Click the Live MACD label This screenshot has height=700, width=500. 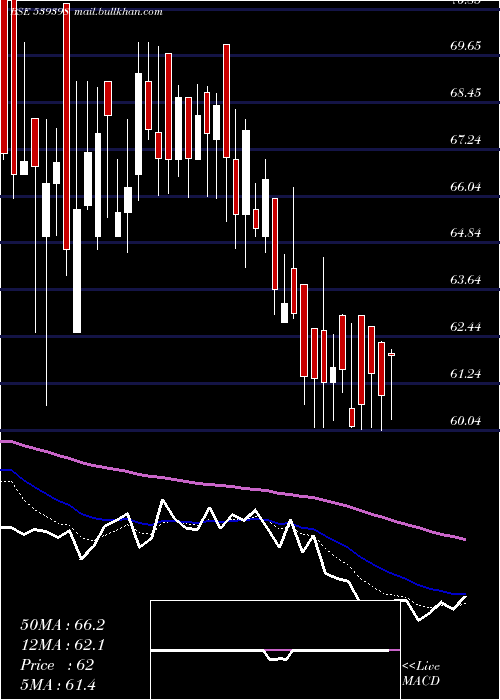tap(421, 674)
